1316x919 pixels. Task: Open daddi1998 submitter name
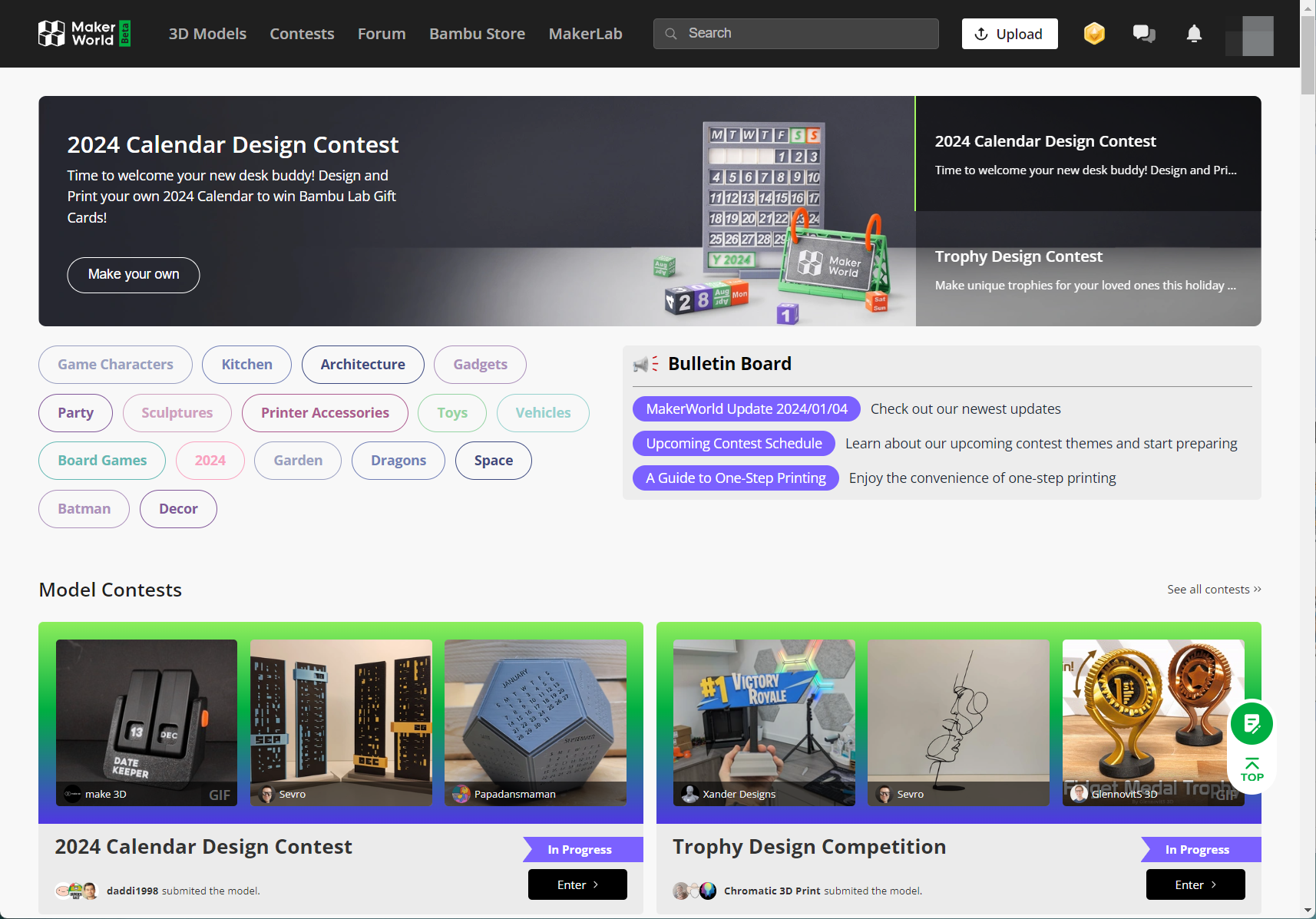tap(132, 891)
